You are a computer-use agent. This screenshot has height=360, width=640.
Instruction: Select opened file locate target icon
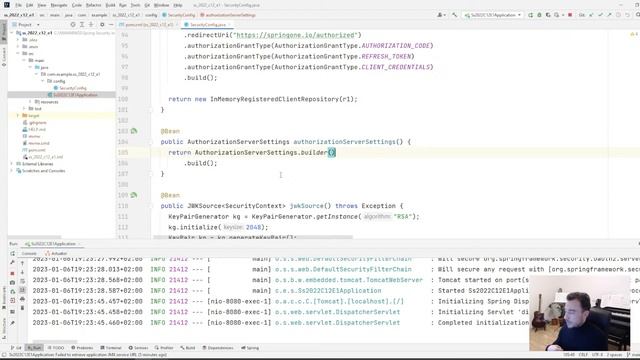[x=73, y=25]
